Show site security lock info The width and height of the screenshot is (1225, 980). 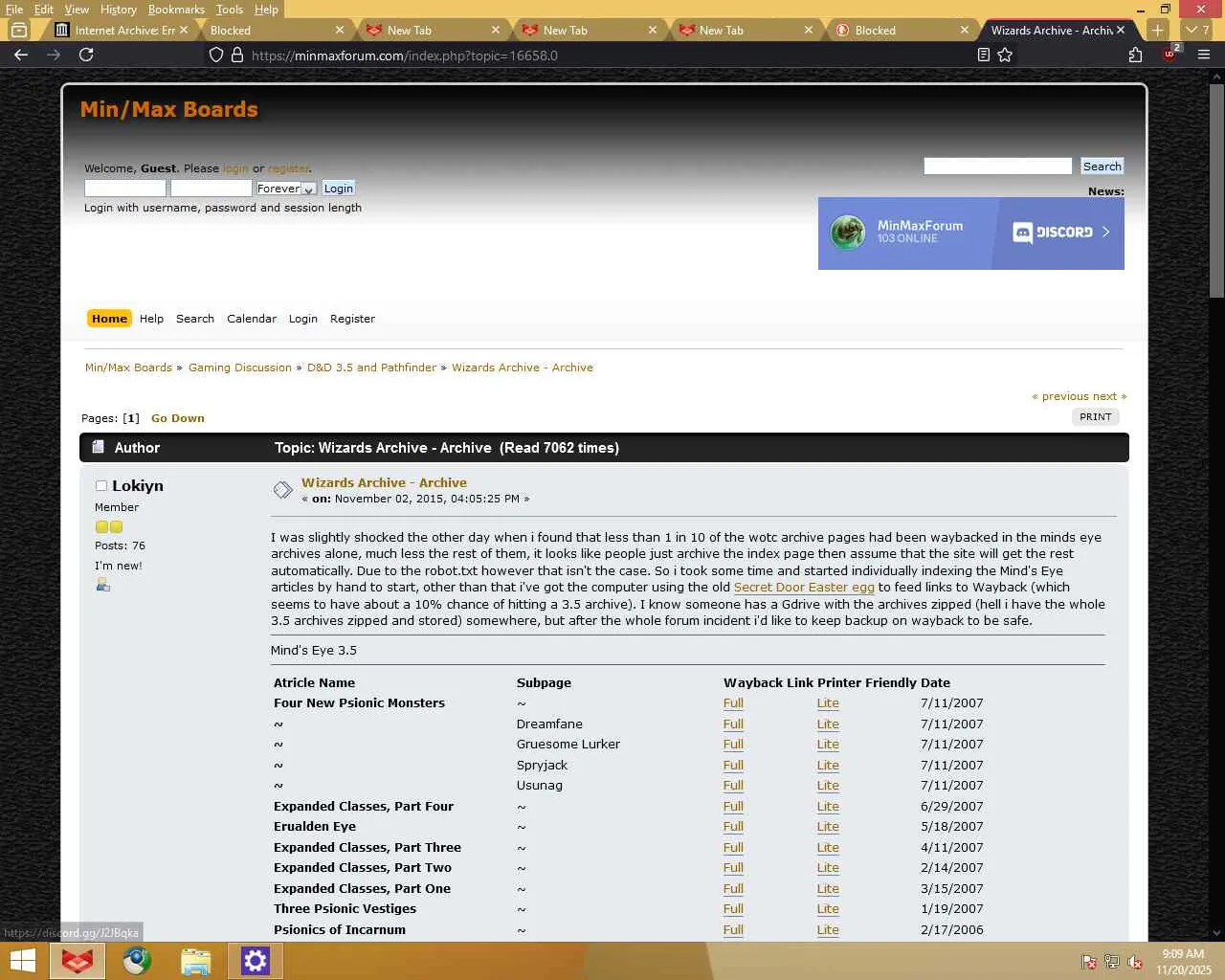tap(237, 56)
